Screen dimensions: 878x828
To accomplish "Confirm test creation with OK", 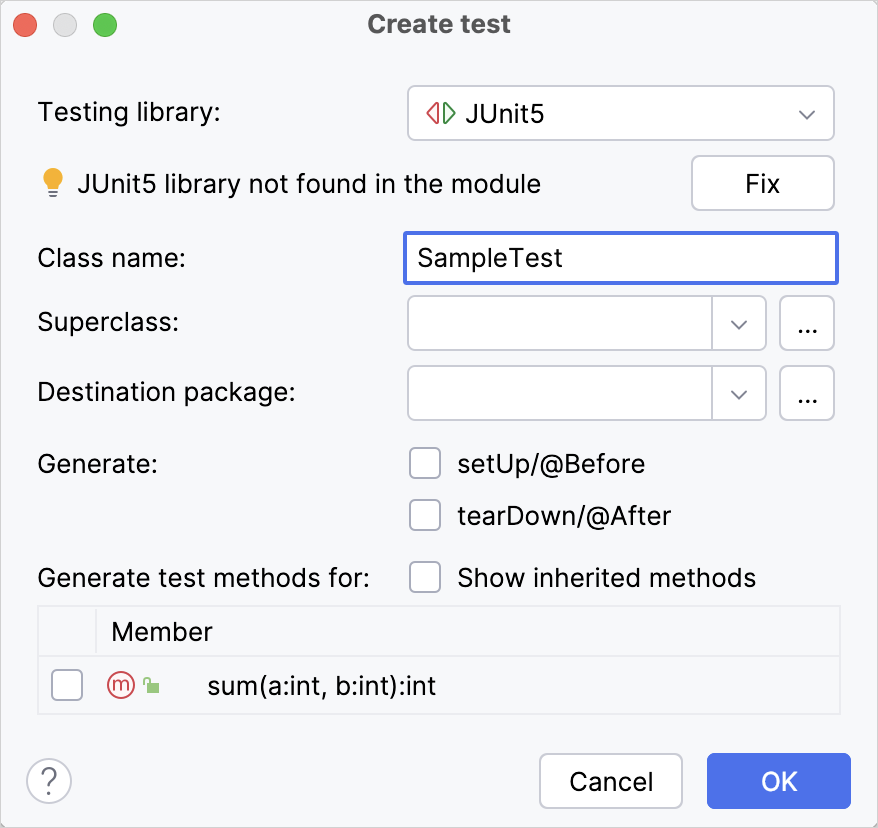I will 778,781.
